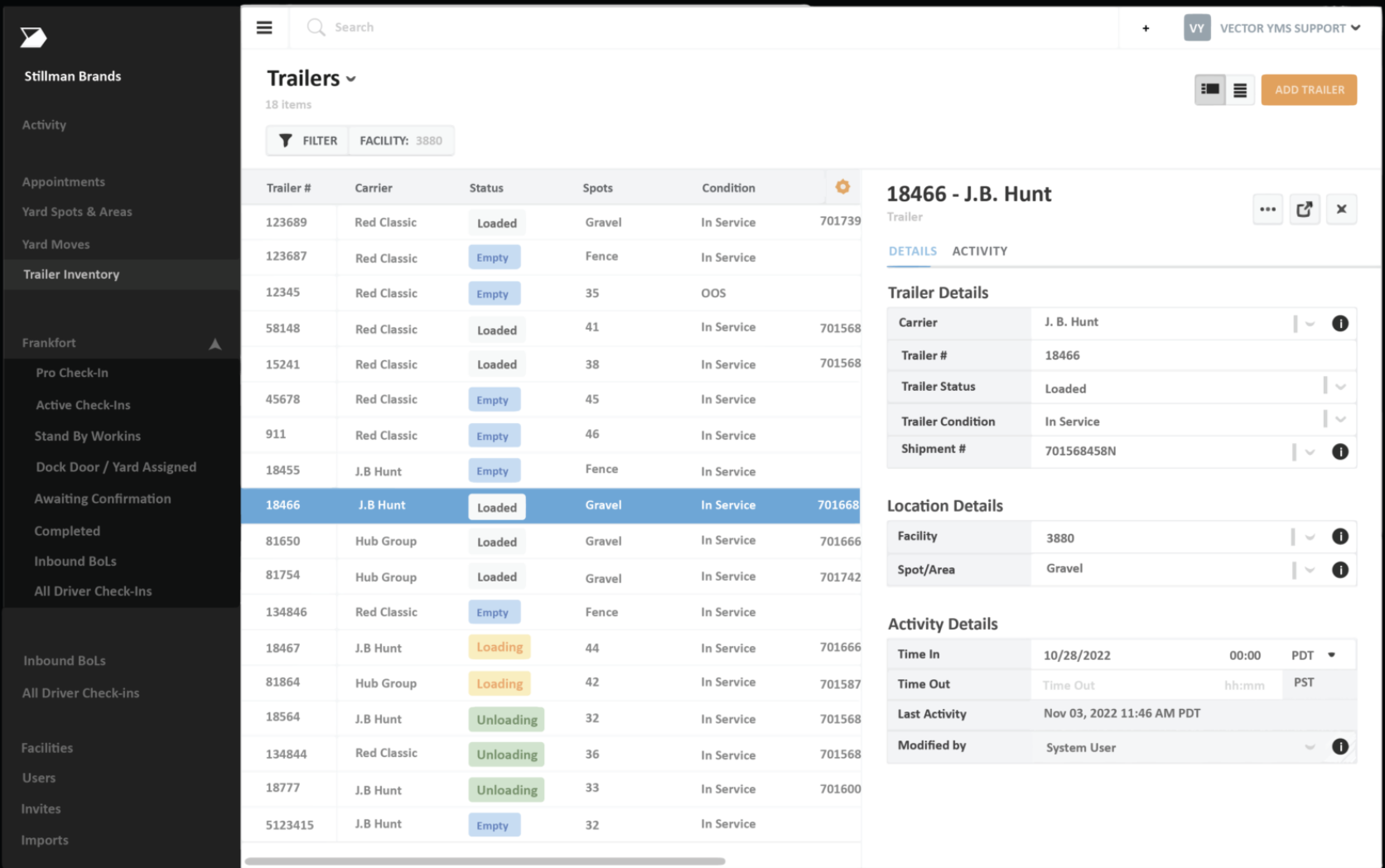
Task: Click the Spot/Area info icon
Action: [x=1339, y=570]
